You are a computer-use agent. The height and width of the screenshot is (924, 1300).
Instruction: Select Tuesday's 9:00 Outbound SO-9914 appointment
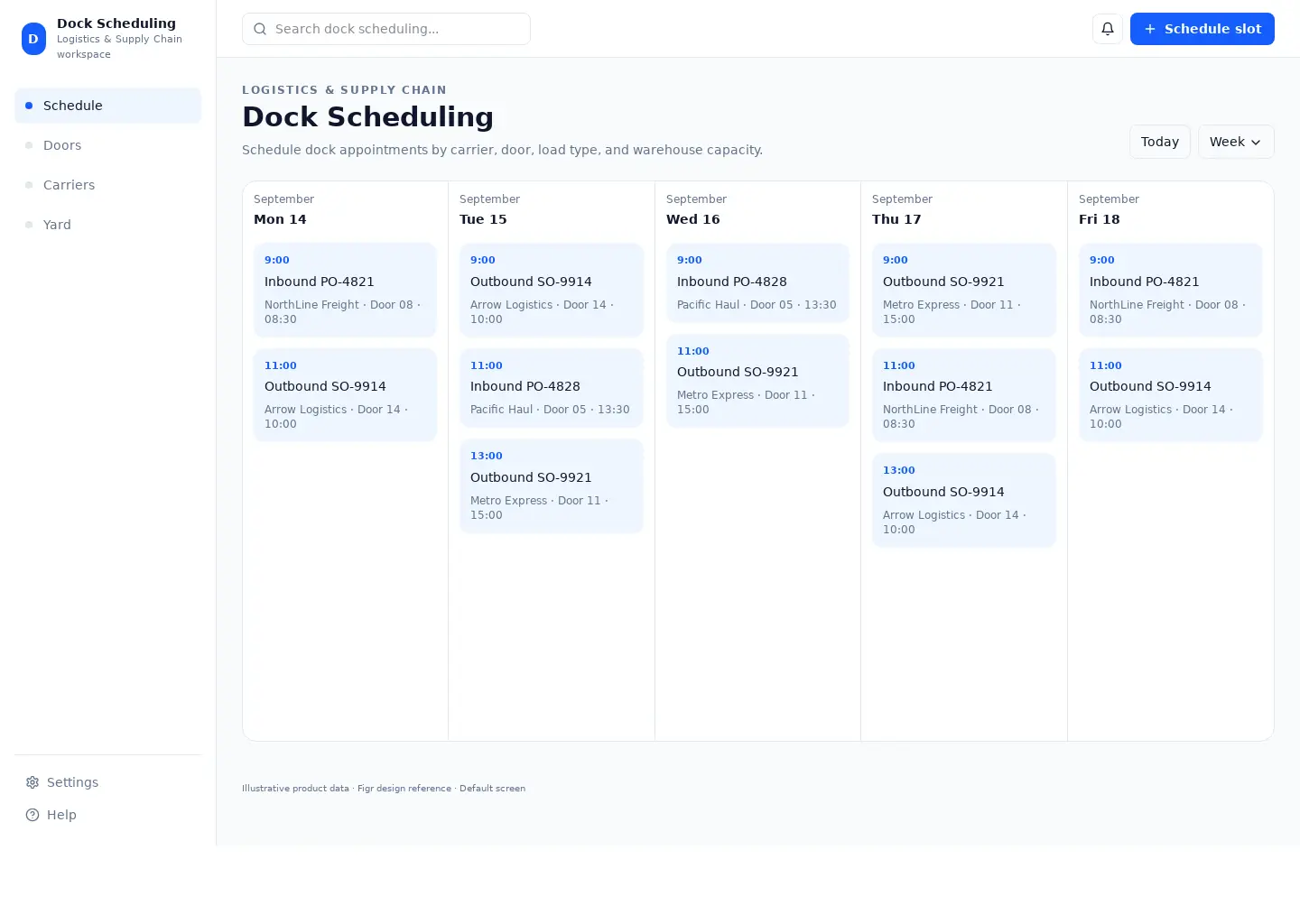(x=552, y=290)
